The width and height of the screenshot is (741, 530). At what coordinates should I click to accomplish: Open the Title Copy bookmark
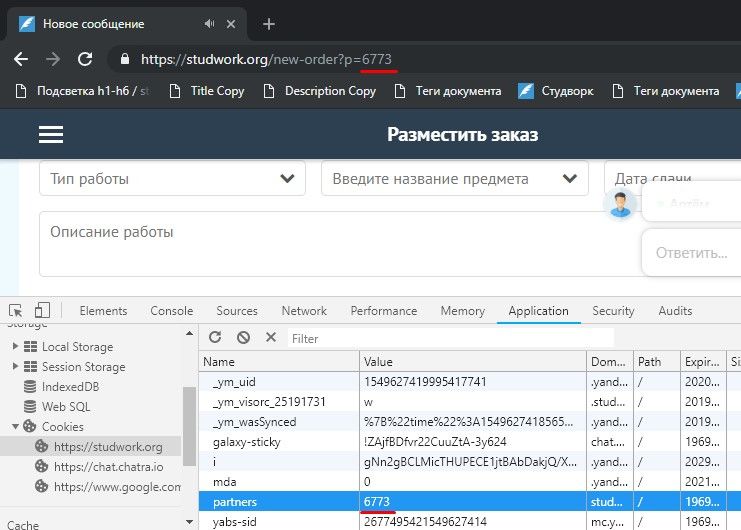click(207, 91)
